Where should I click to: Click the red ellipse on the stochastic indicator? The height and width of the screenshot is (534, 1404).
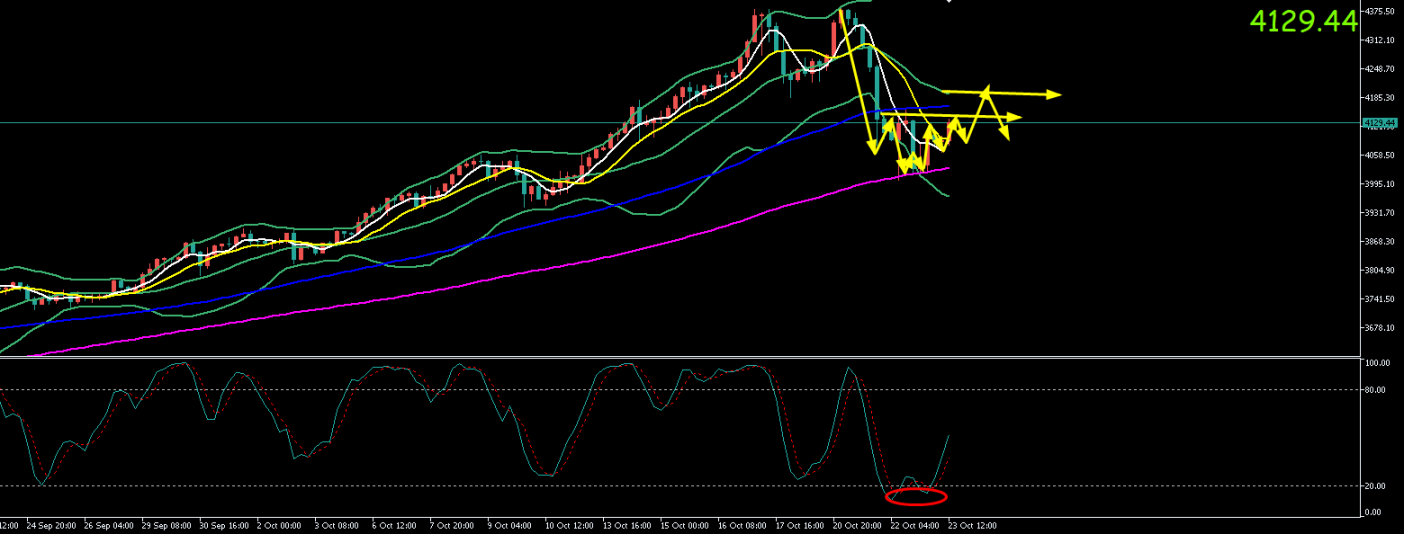[915, 496]
